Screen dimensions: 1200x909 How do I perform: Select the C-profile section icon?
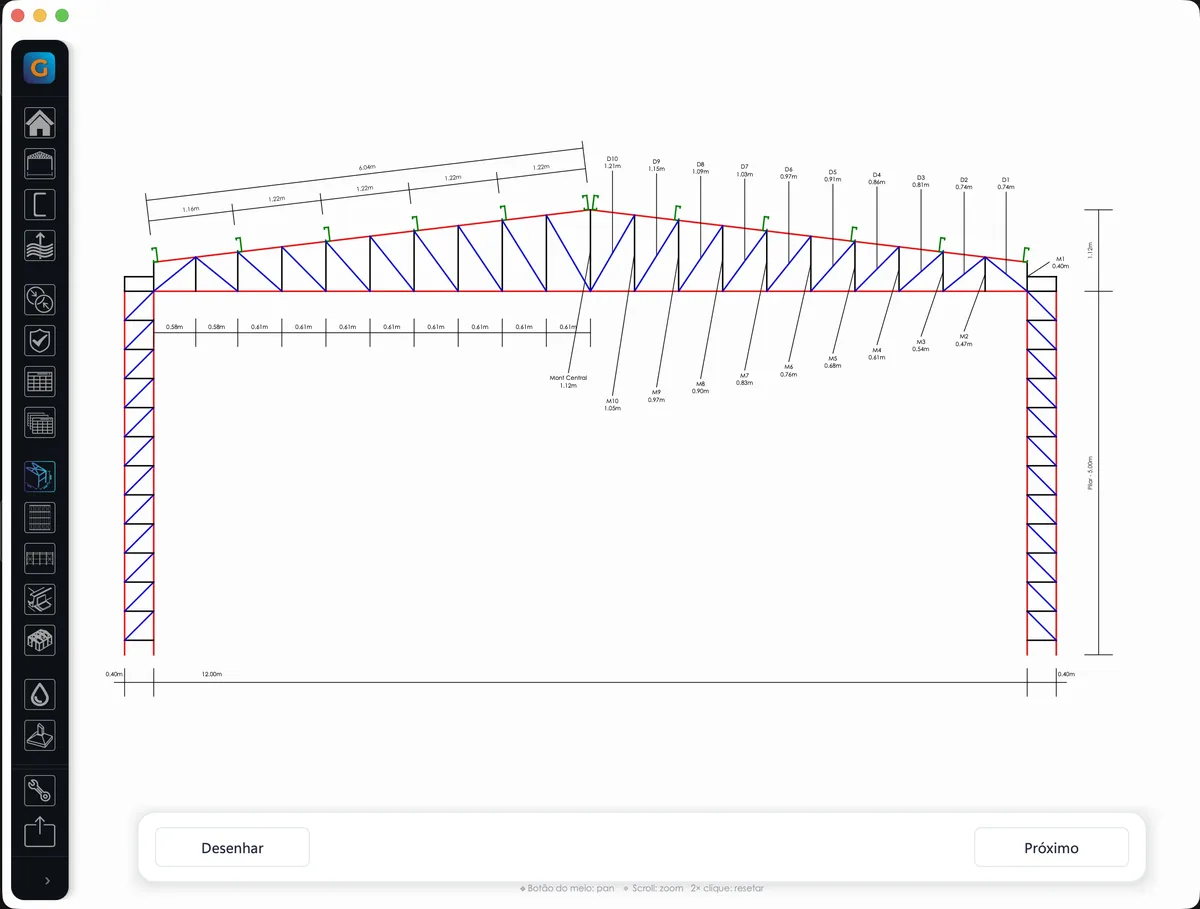point(40,205)
